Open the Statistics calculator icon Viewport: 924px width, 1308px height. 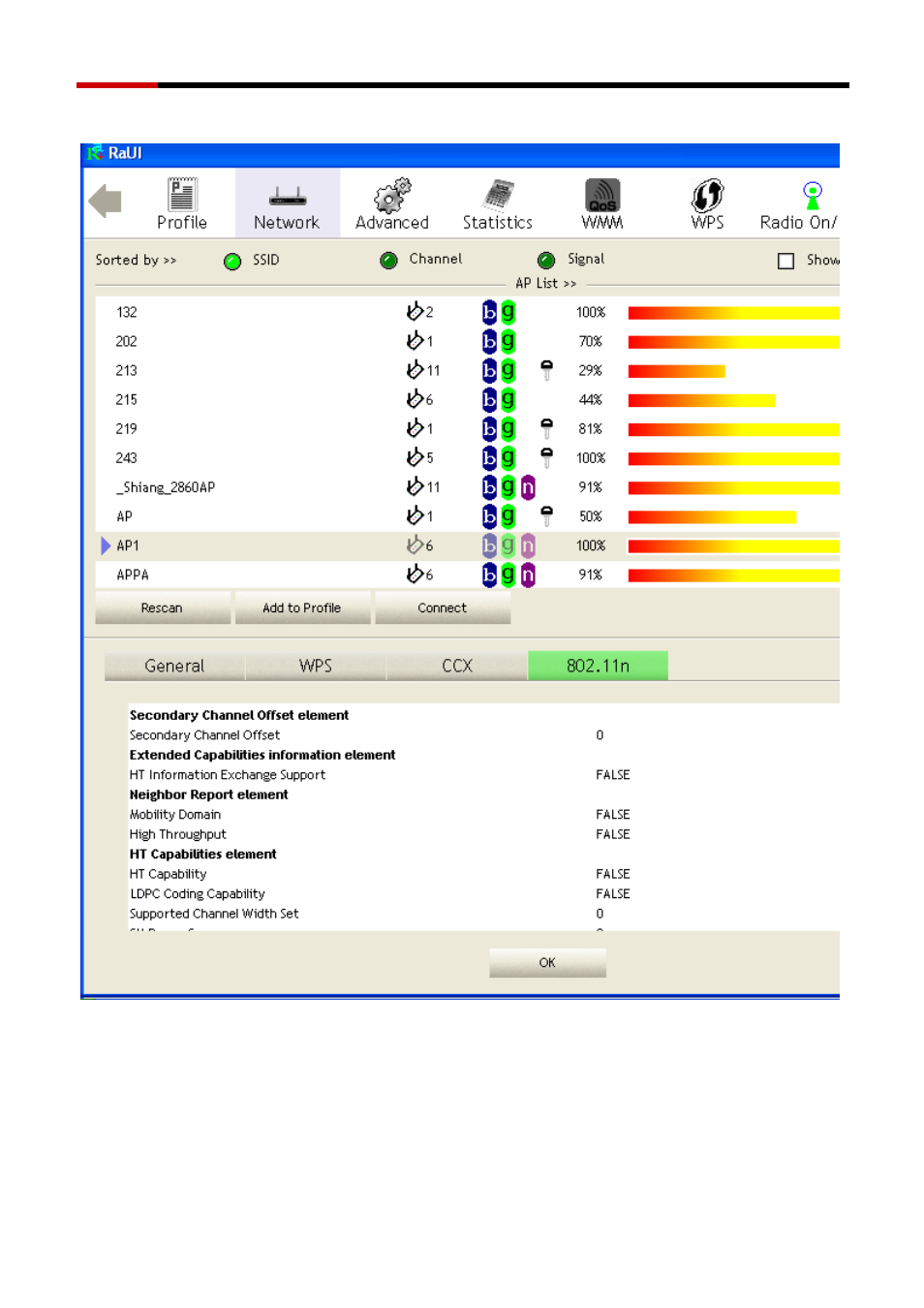click(498, 195)
